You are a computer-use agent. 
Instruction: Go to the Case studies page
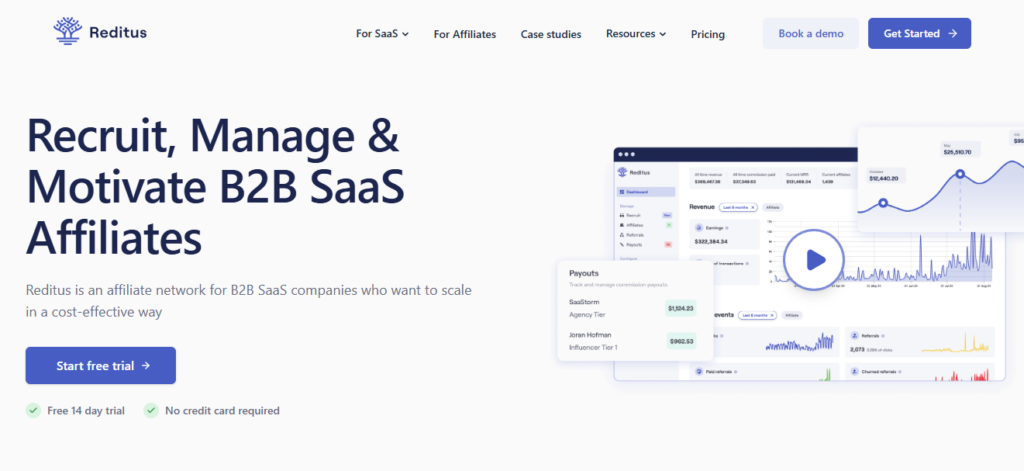550,34
